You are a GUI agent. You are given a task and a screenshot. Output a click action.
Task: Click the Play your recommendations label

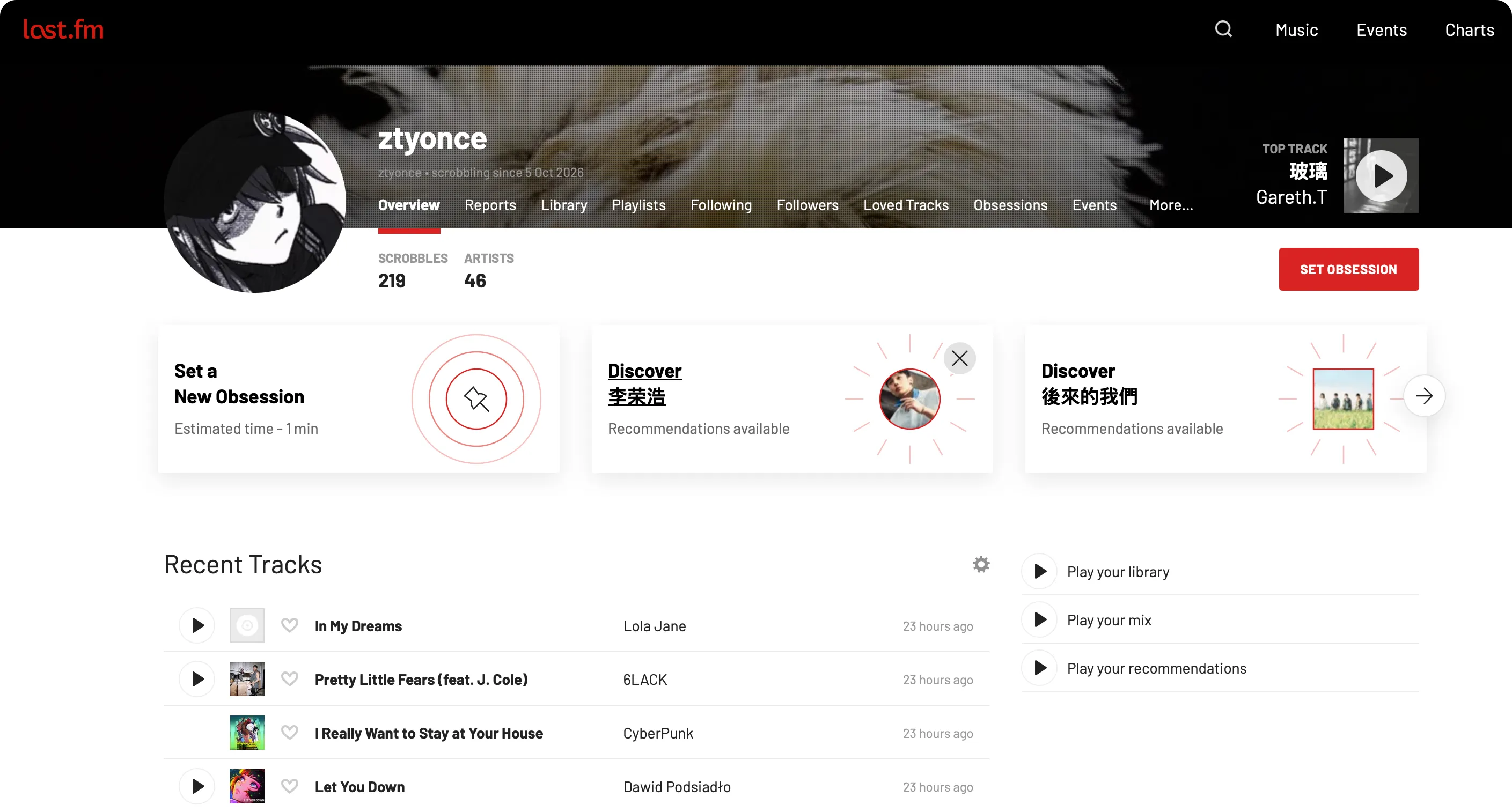tap(1156, 668)
